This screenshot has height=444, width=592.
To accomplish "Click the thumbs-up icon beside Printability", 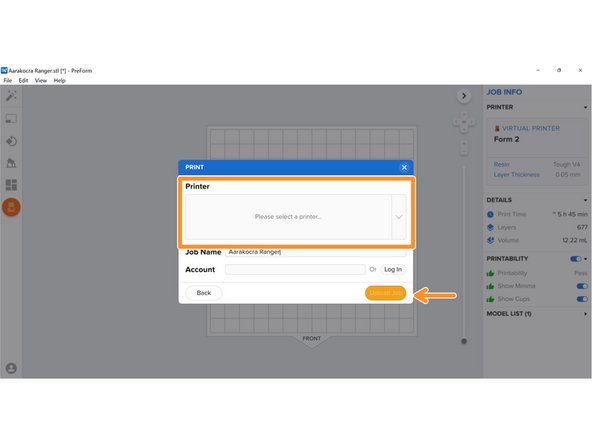I will click(490, 273).
